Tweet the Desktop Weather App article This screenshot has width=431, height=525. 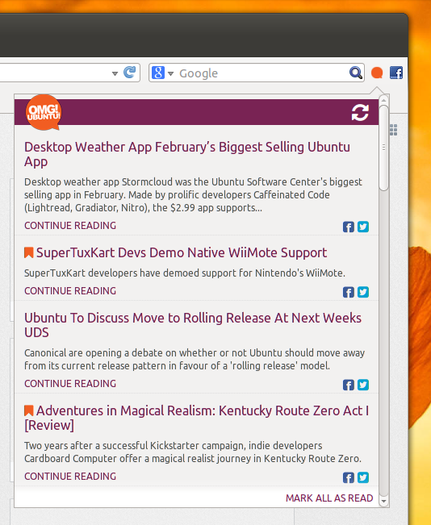363,227
